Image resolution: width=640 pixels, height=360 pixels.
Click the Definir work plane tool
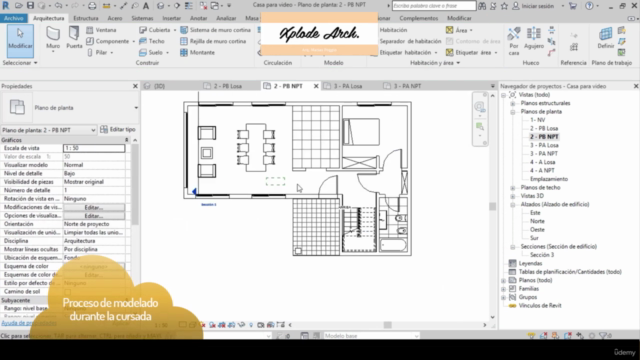[606, 38]
